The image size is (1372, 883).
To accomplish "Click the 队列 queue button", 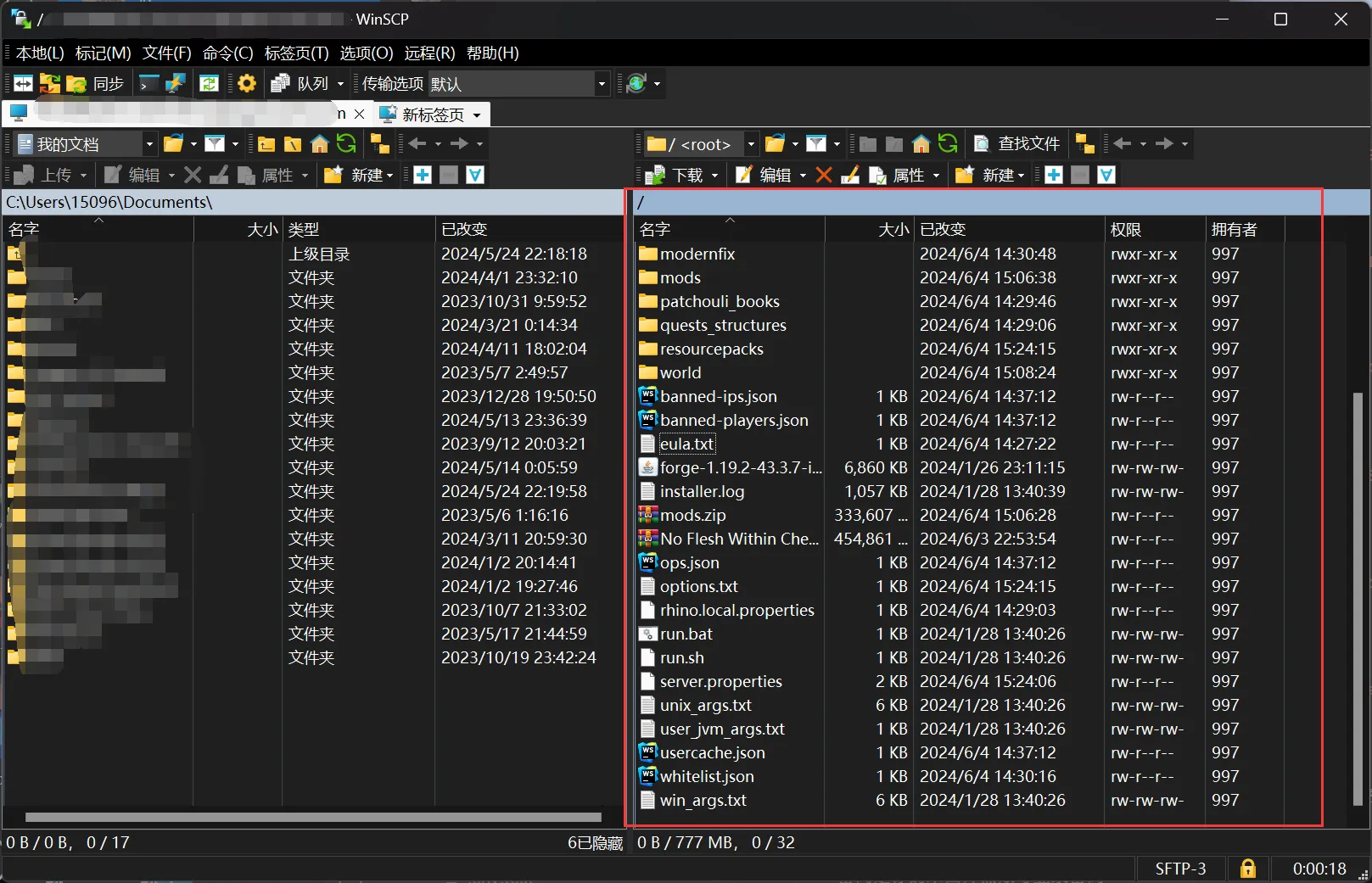I will point(300,83).
